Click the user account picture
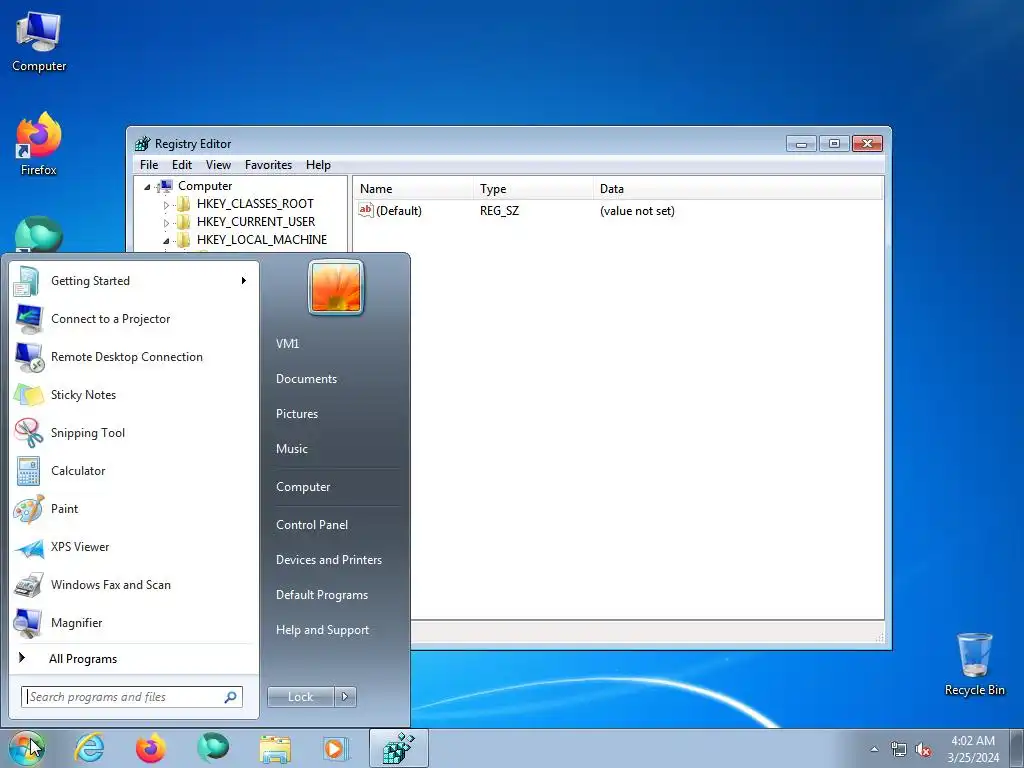This screenshot has width=1024, height=768. 336,287
